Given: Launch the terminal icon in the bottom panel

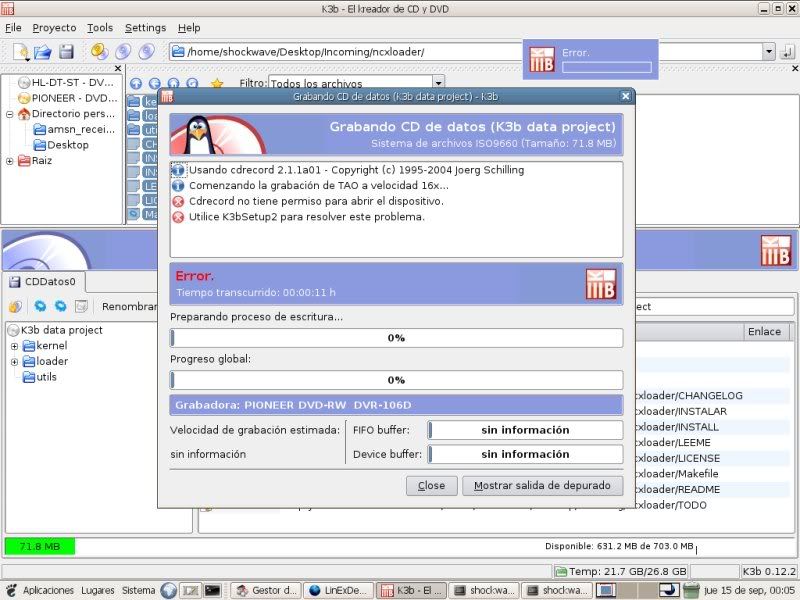Looking at the screenshot, I should pos(212,590).
